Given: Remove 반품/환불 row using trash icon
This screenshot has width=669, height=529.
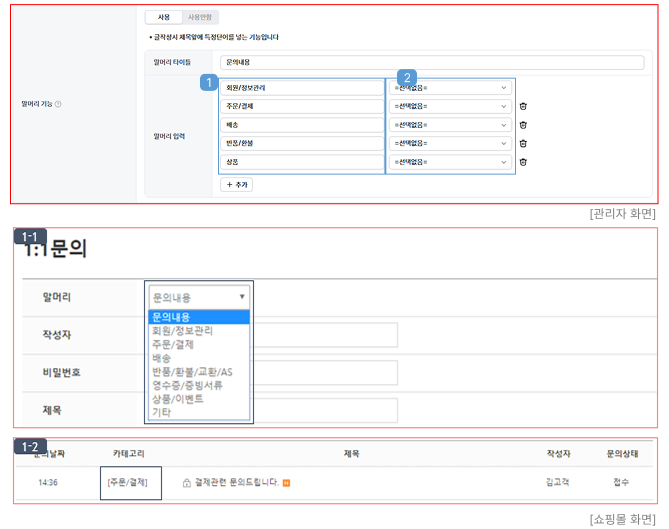Looking at the screenshot, I should [523, 143].
